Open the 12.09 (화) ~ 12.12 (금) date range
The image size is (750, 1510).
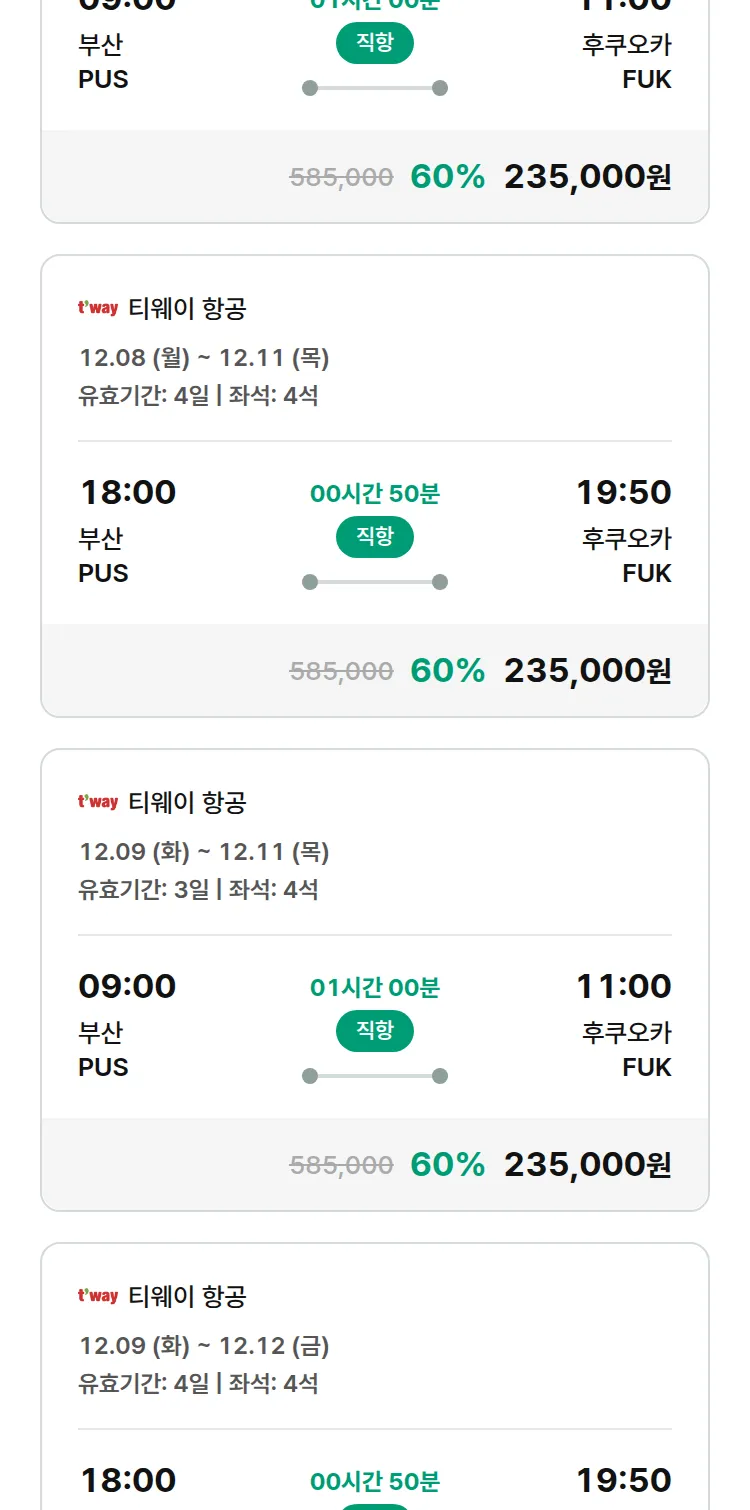point(204,1346)
